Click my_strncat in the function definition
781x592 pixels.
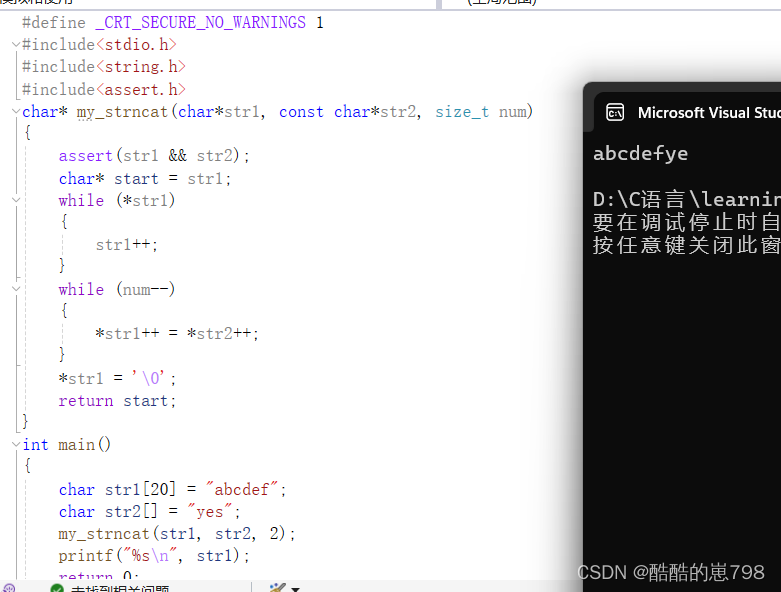pos(122,112)
